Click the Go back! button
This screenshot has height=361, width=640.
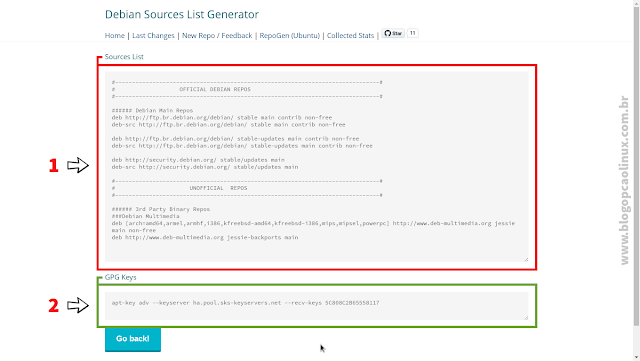coord(133,339)
